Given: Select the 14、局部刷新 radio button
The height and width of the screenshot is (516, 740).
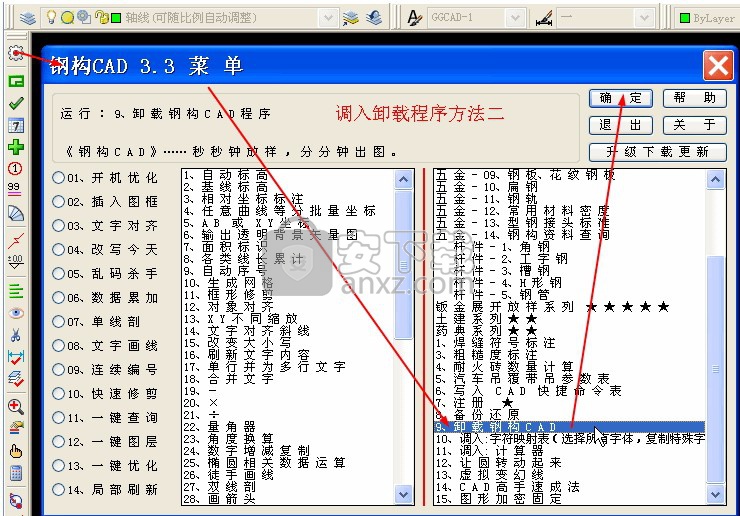Looking at the screenshot, I should tap(59, 490).
